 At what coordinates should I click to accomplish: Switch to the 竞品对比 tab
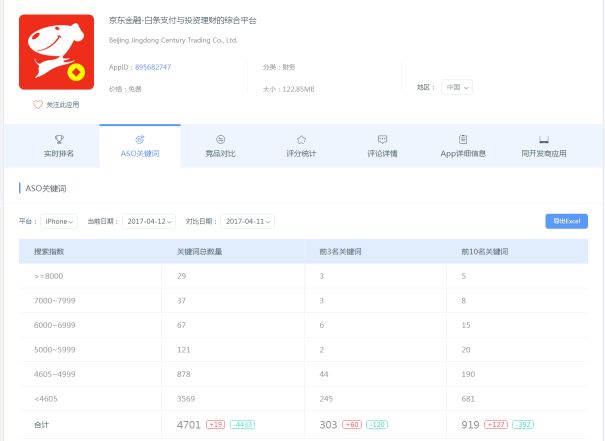[x=220, y=146]
